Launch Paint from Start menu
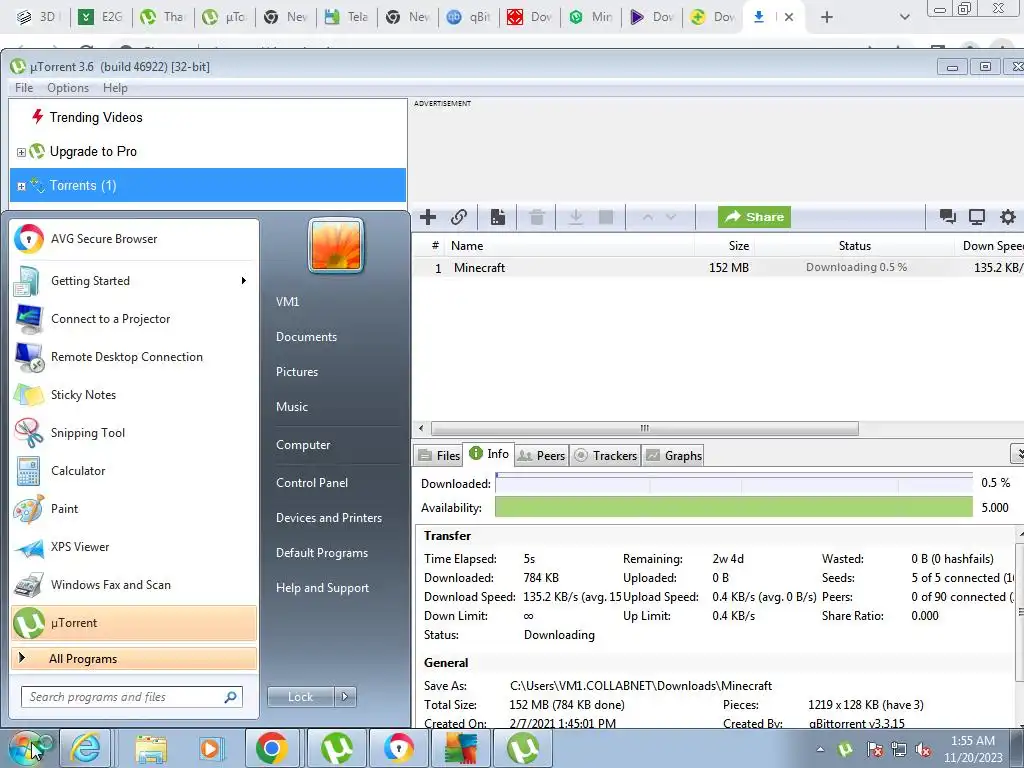The image size is (1024, 768). click(x=134, y=509)
